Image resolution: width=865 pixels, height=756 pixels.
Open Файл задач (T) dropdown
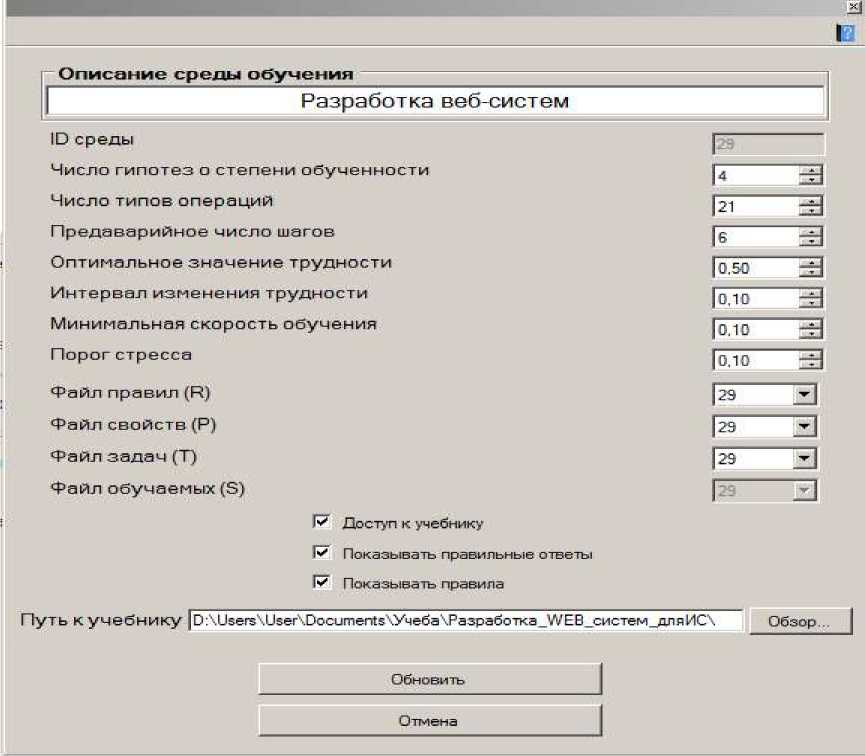pos(804,459)
